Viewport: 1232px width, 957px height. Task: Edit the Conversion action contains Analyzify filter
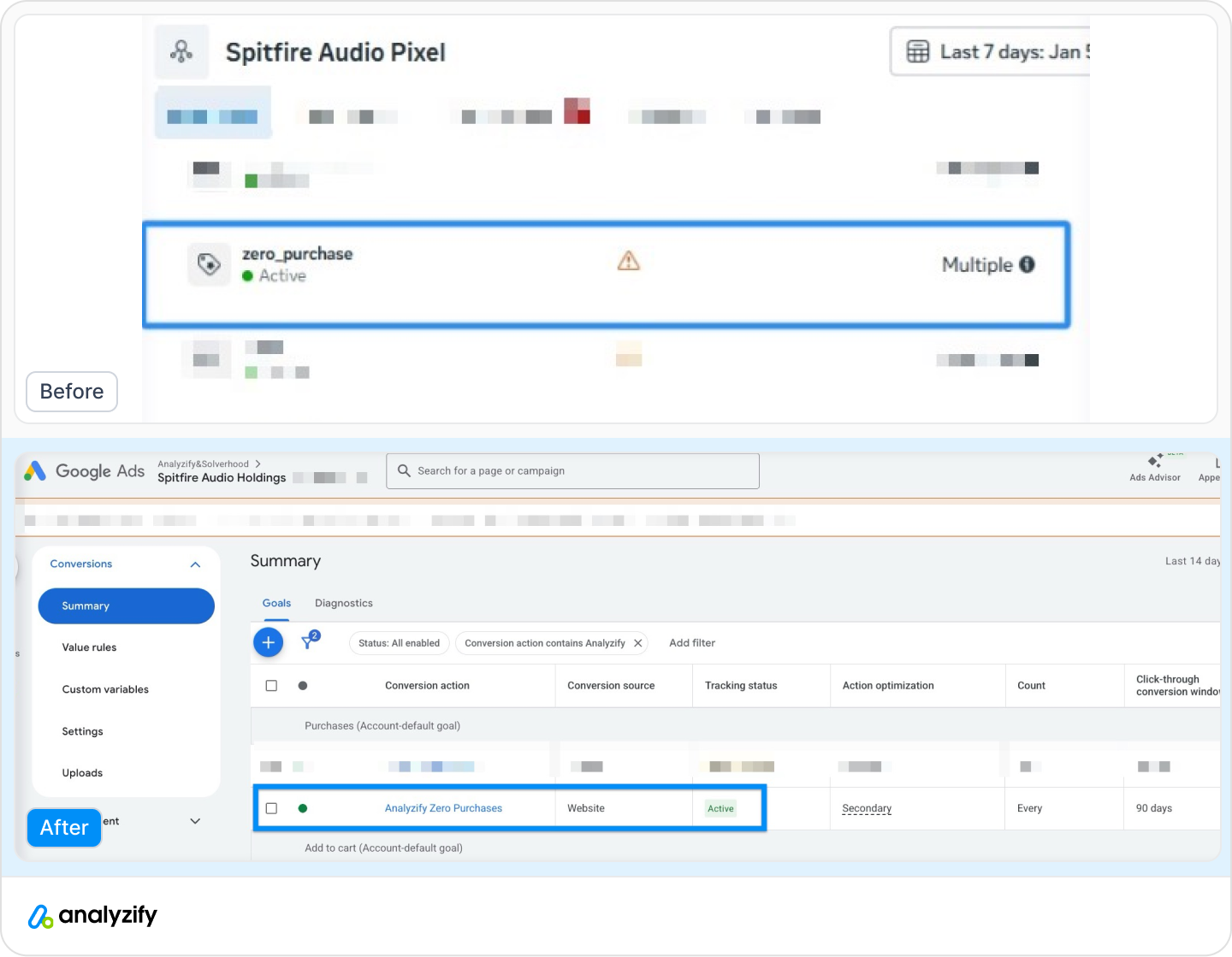pos(545,643)
